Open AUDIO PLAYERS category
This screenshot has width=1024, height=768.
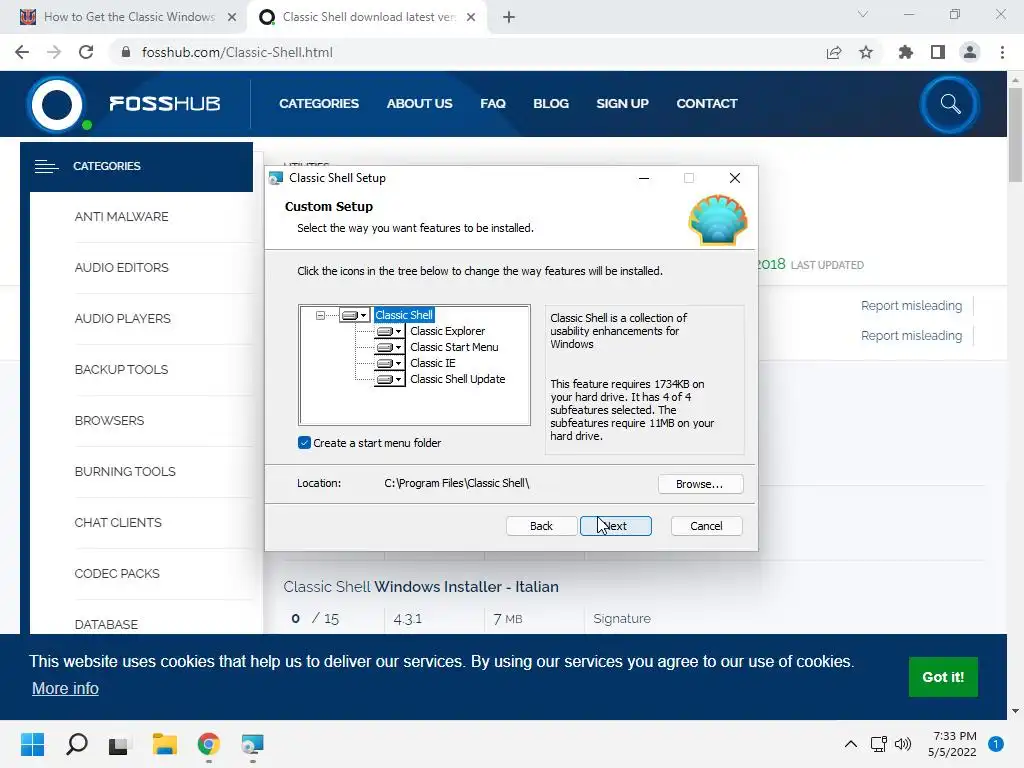click(x=123, y=319)
